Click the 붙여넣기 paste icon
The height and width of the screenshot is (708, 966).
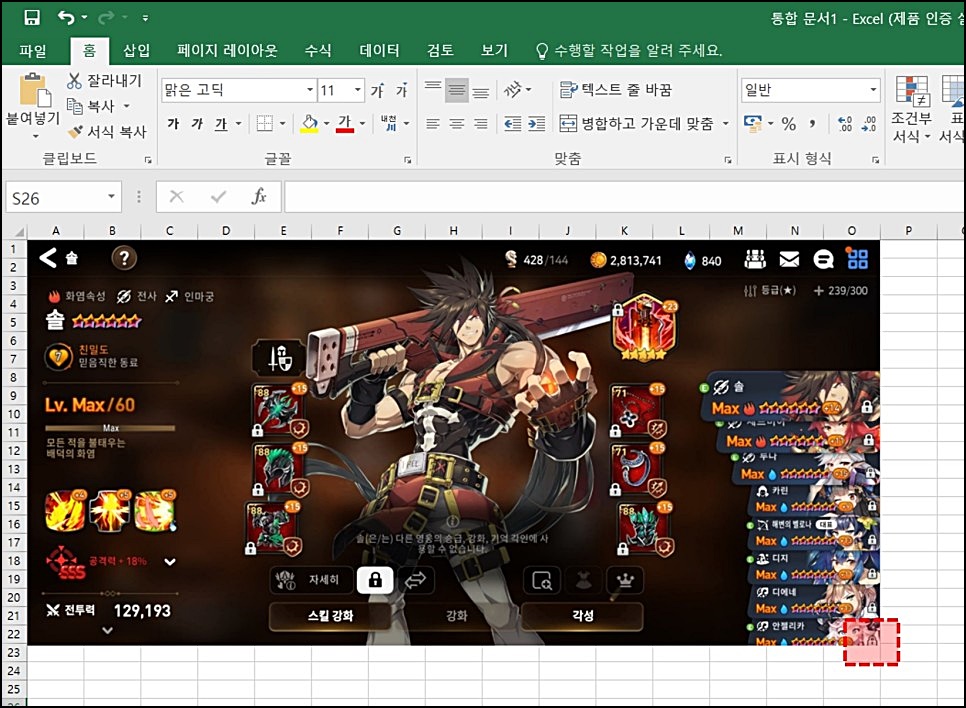click(x=34, y=91)
